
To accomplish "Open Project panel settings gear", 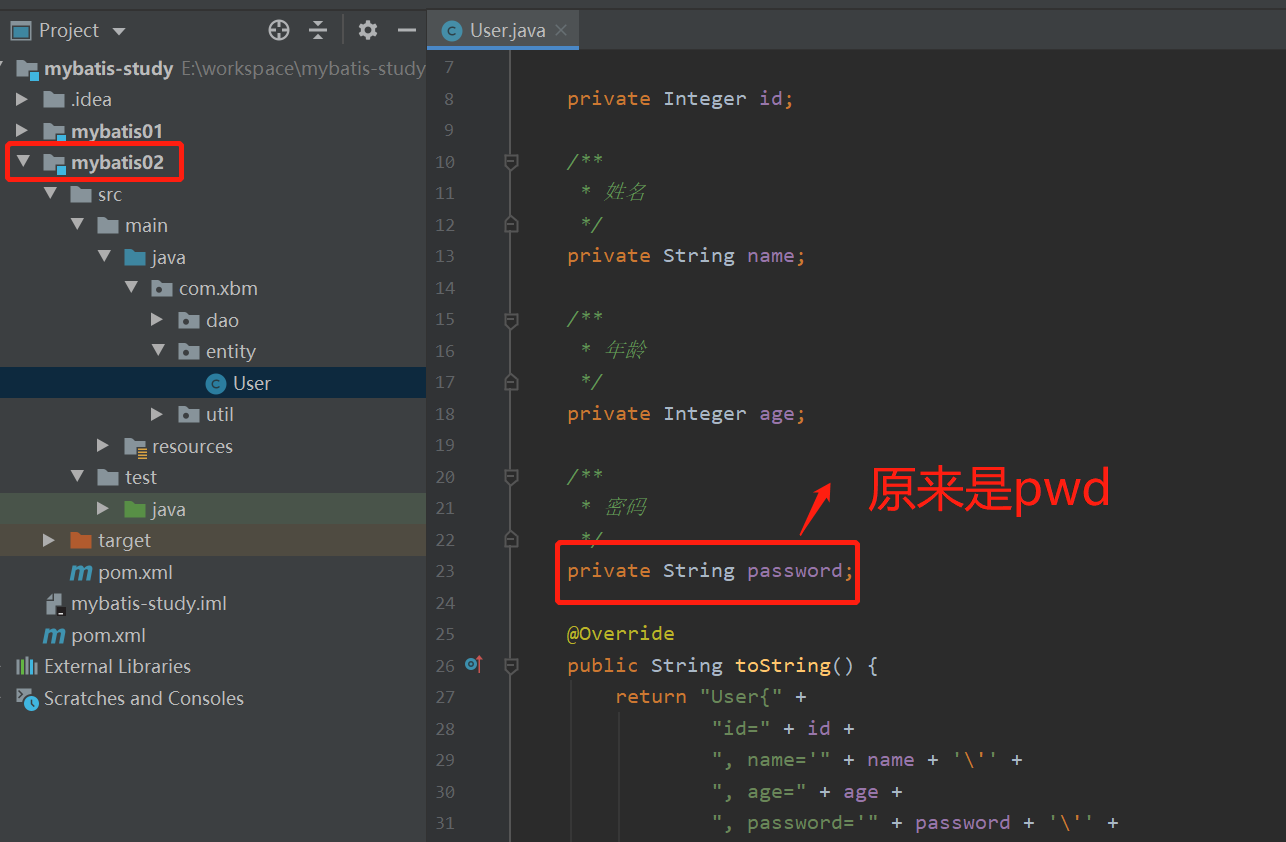I will pos(368,31).
